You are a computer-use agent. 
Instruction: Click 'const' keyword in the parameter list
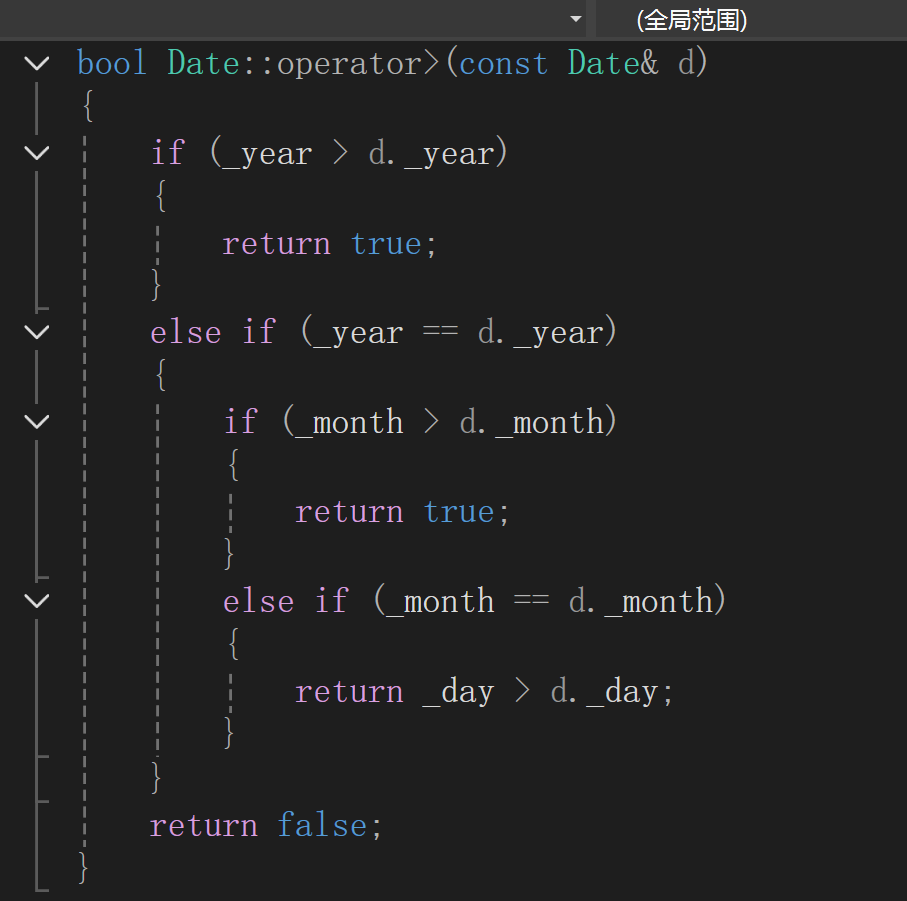click(x=503, y=64)
